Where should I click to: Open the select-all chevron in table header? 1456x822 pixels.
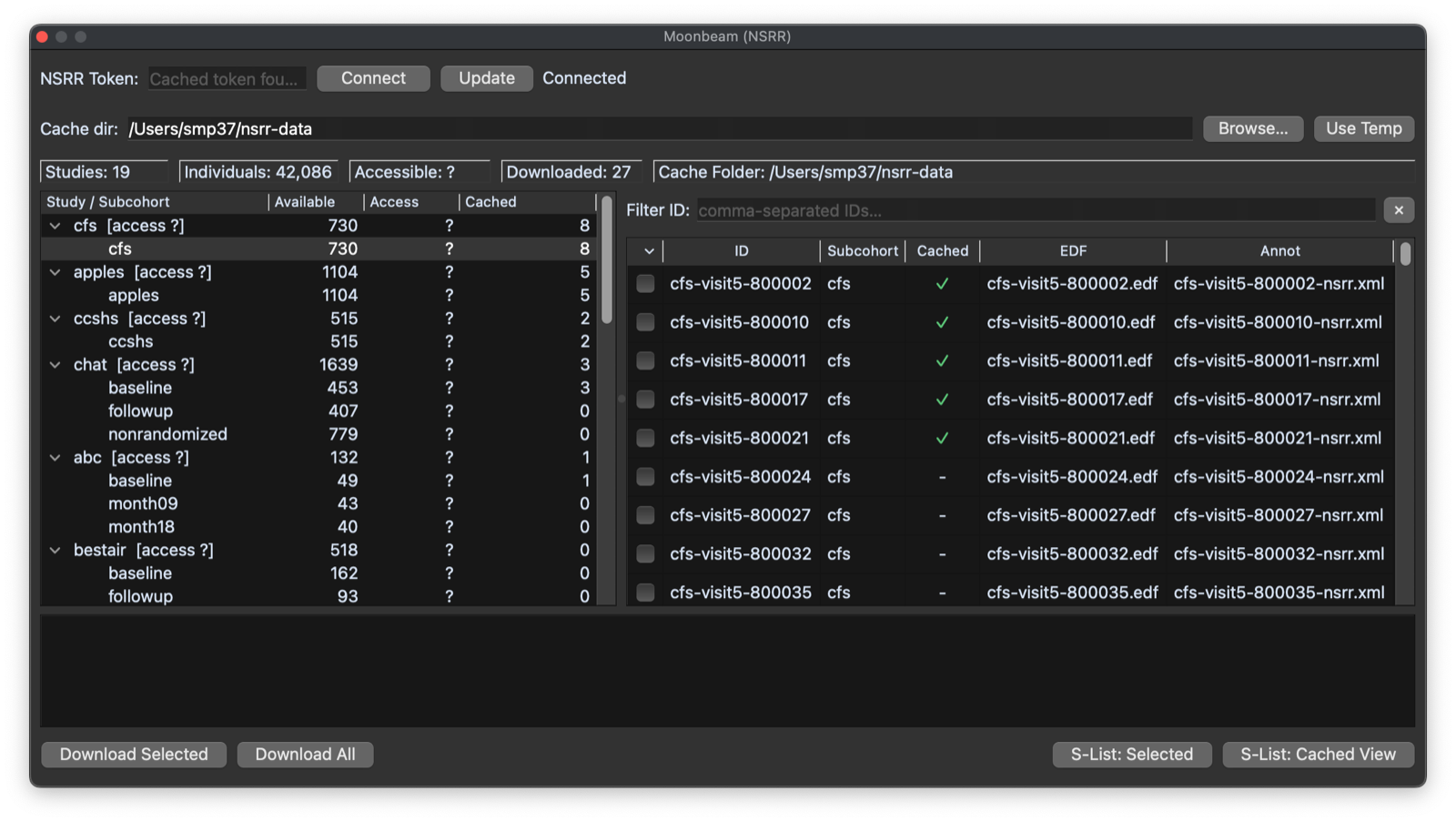(x=648, y=251)
